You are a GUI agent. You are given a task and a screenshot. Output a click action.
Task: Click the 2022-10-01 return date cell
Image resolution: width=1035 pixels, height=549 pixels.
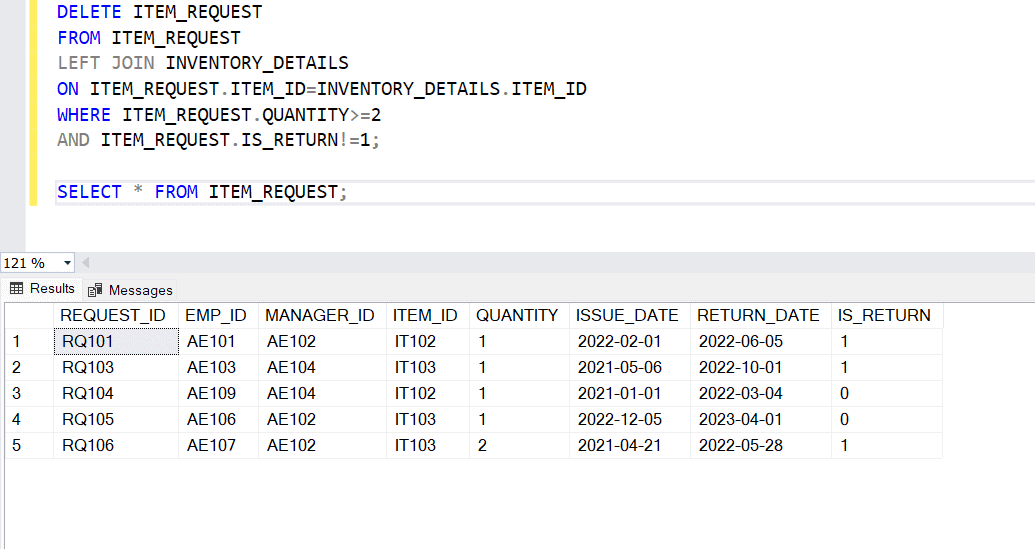point(761,368)
